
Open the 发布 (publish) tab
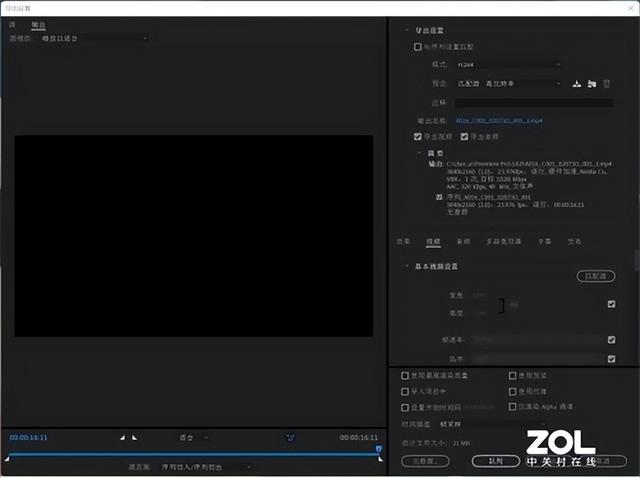pyautogui.click(x=574, y=242)
